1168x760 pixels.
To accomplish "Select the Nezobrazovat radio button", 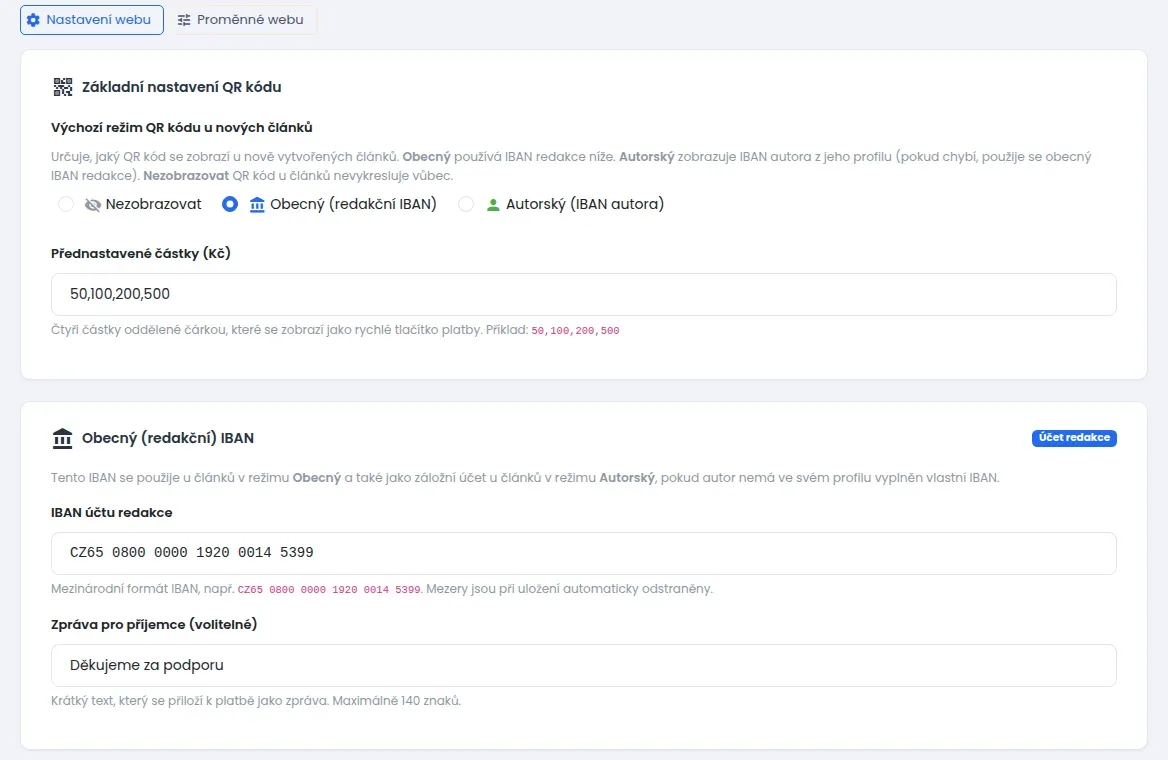I will pyautogui.click(x=66, y=204).
